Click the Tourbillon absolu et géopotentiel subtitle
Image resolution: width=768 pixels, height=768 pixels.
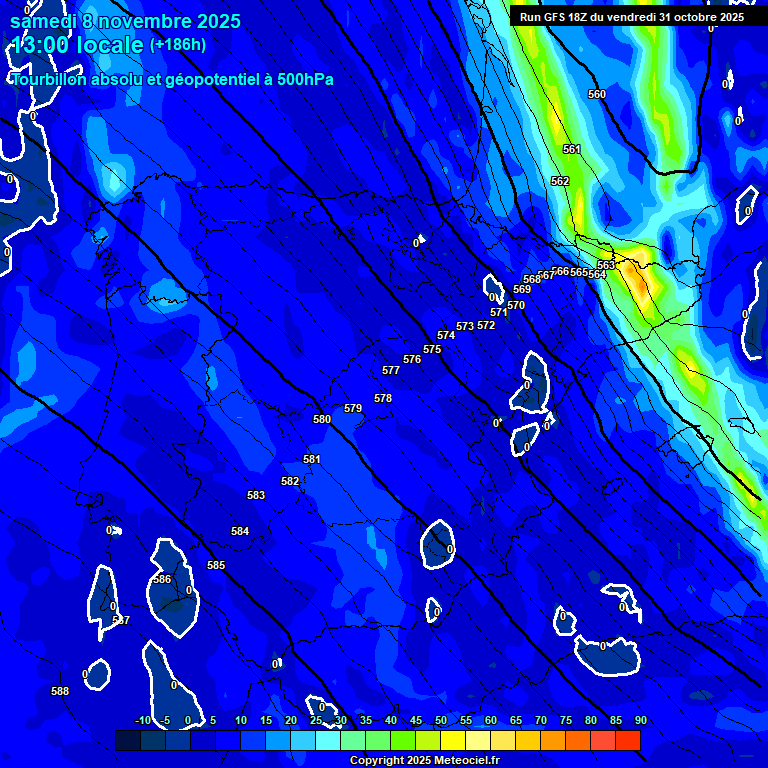point(172,80)
